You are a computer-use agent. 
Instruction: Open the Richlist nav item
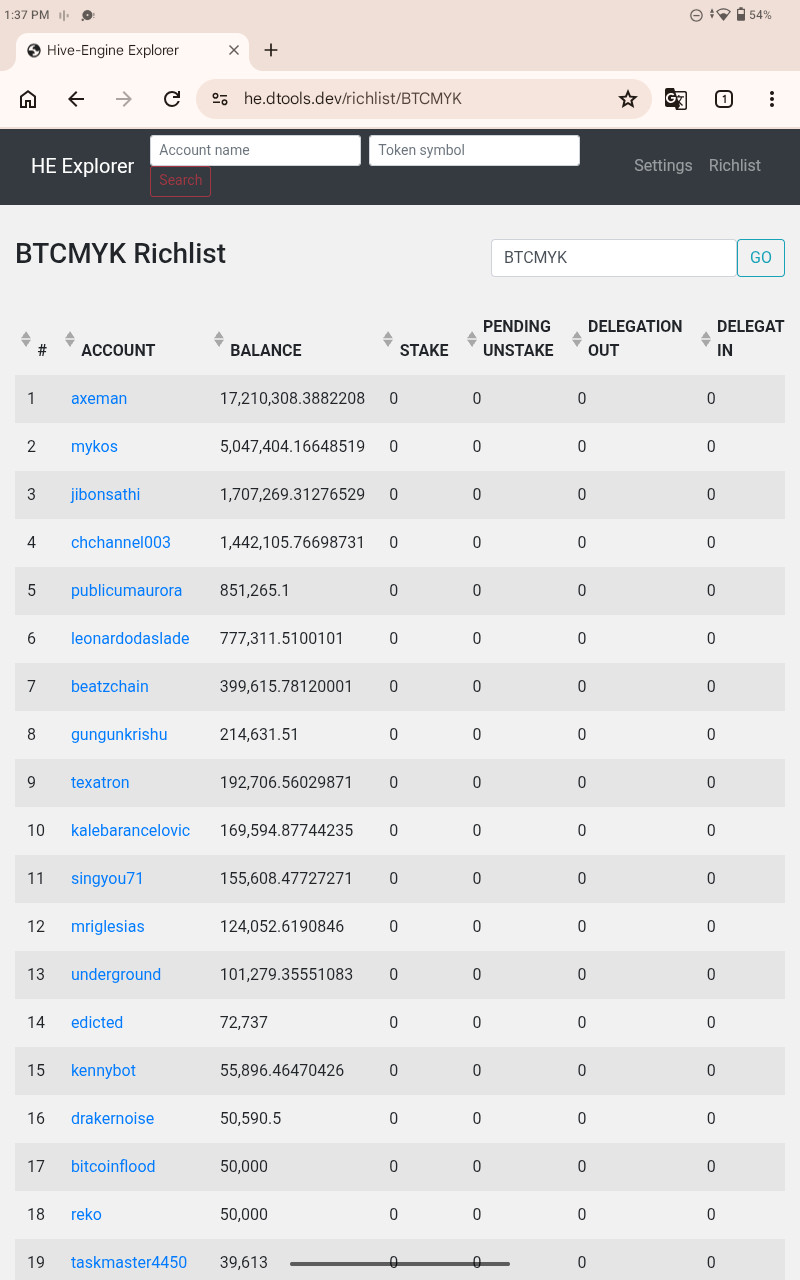[x=735, y=166]
